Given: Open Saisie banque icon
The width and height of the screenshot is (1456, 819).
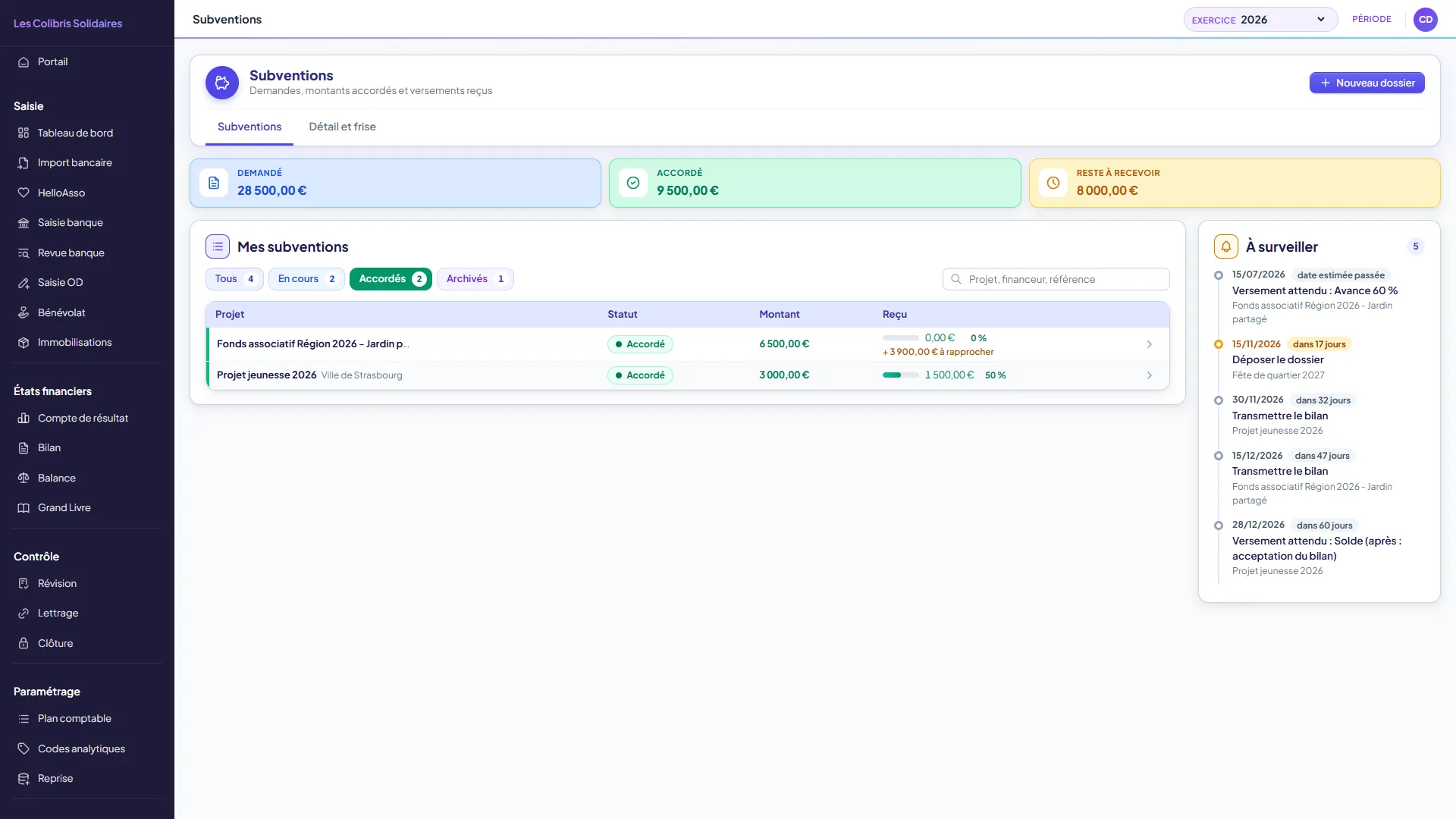Looking at the screenshot, I should pos(24,223).
